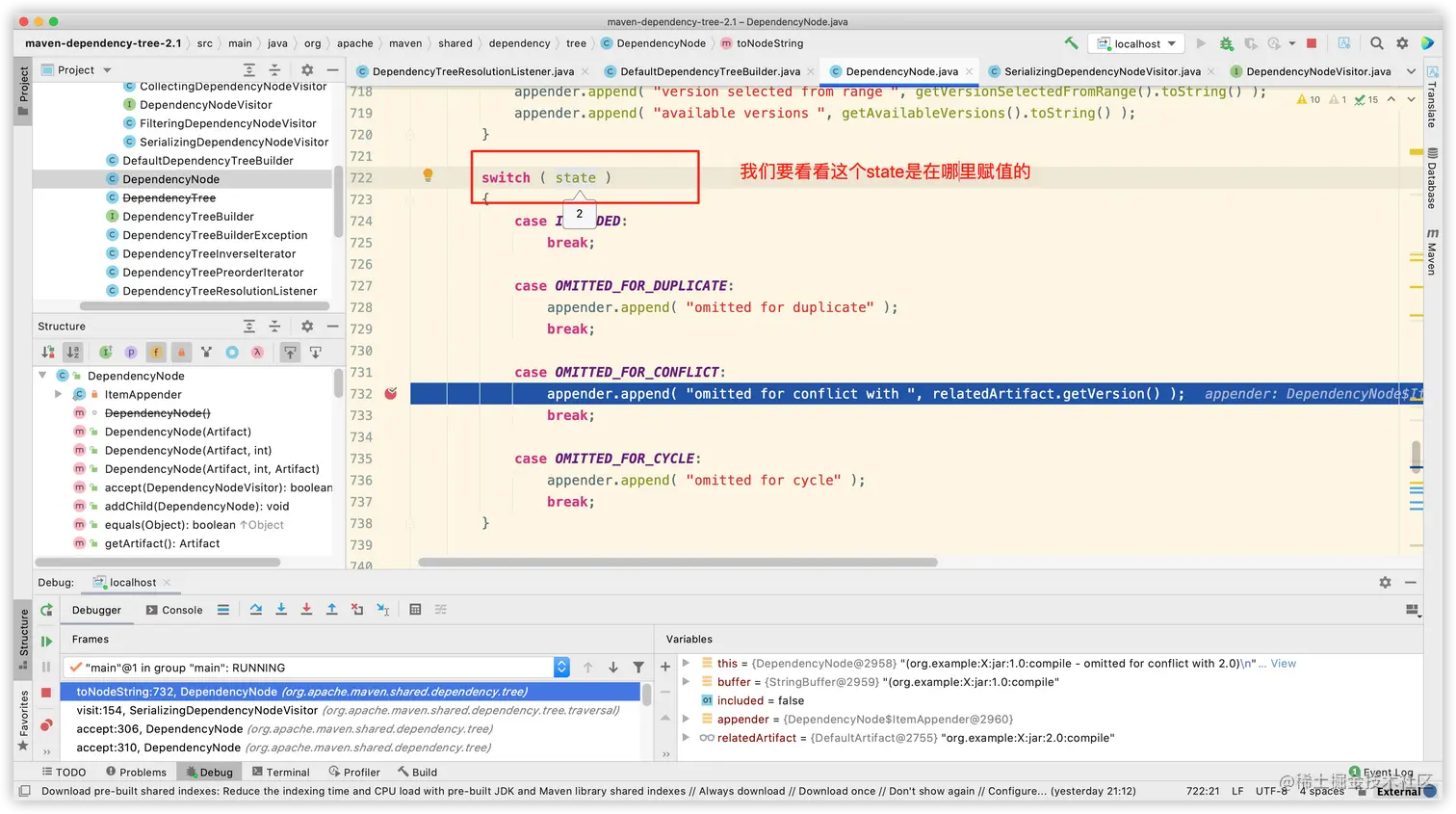Click the Project panel vertical scrollbar

point(338,202)
